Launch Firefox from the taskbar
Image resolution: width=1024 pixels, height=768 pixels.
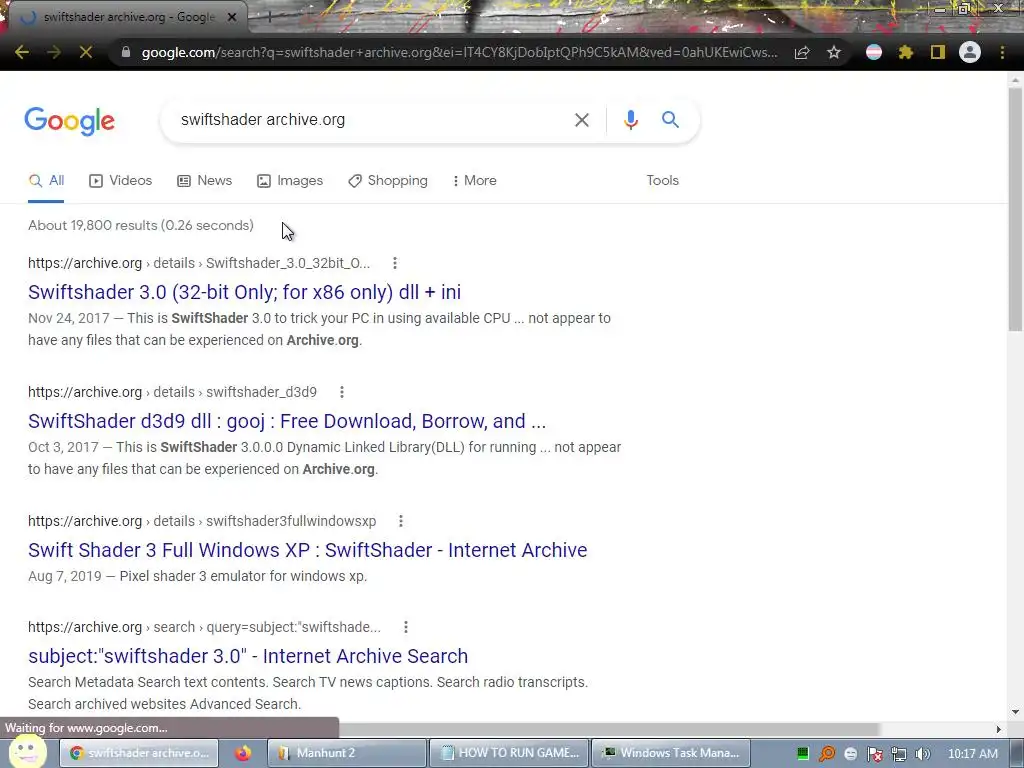click(243, 753)
